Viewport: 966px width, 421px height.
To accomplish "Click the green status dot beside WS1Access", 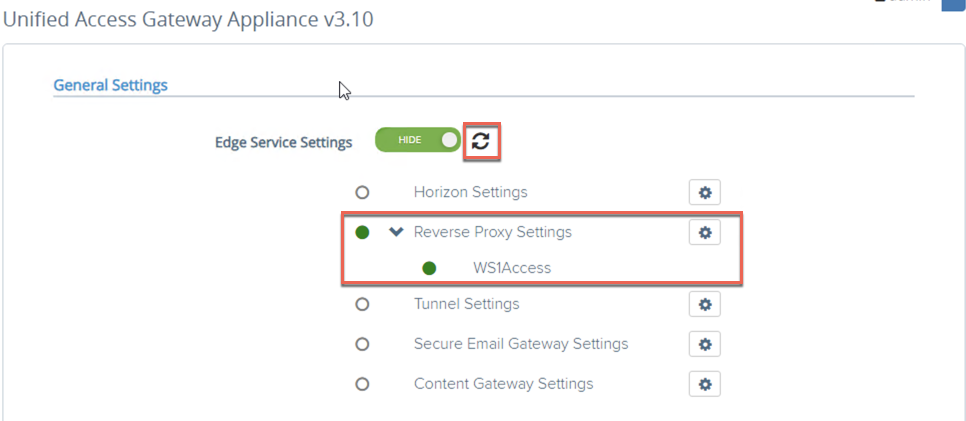I will (429, 268).
